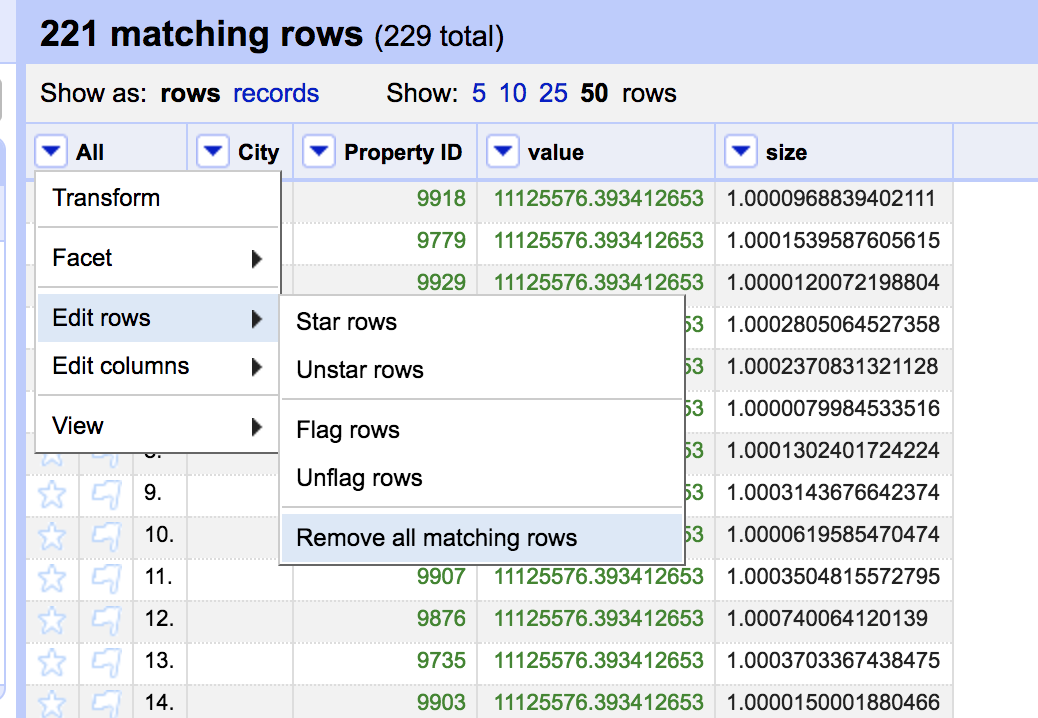1038x718 pixels.
Task: Choose Remove all matching rows
Action: coord(482,537)
